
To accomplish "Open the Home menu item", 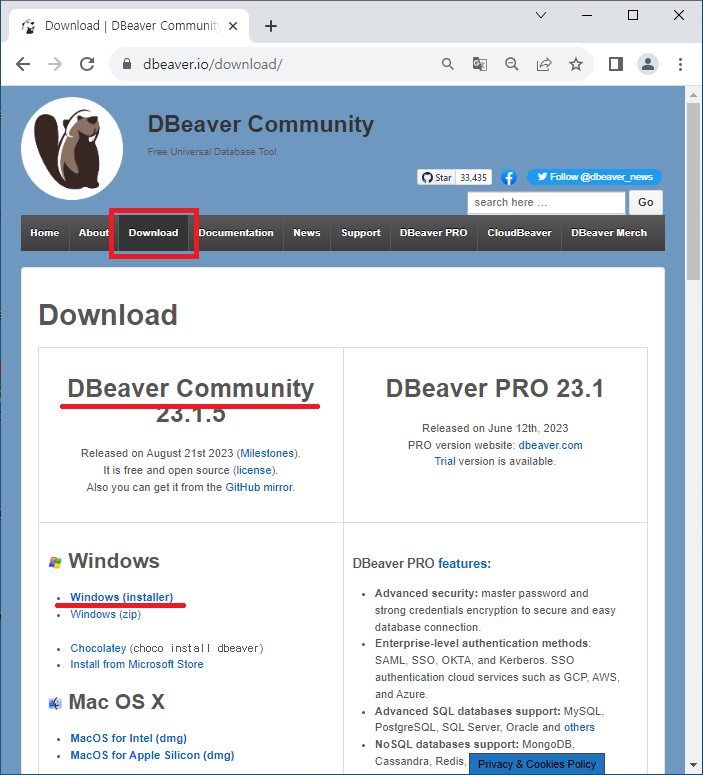I will [x=44, y=233].
